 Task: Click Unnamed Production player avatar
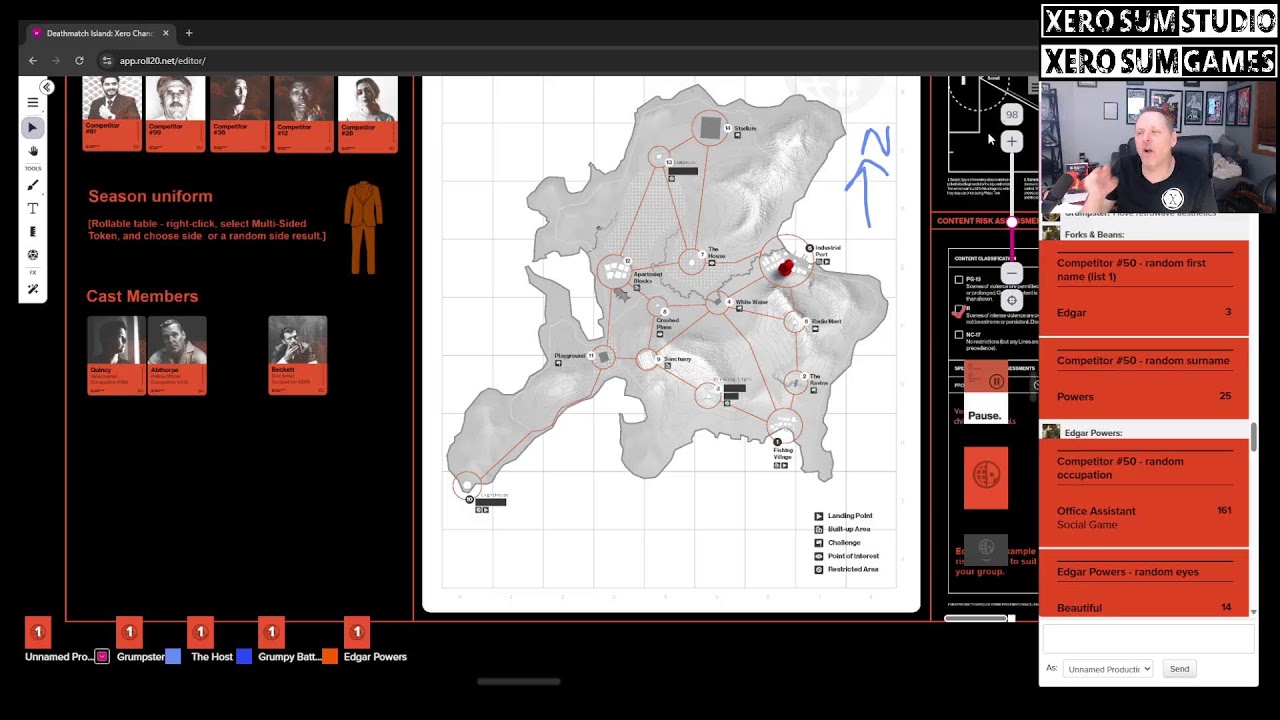(38, 631)
